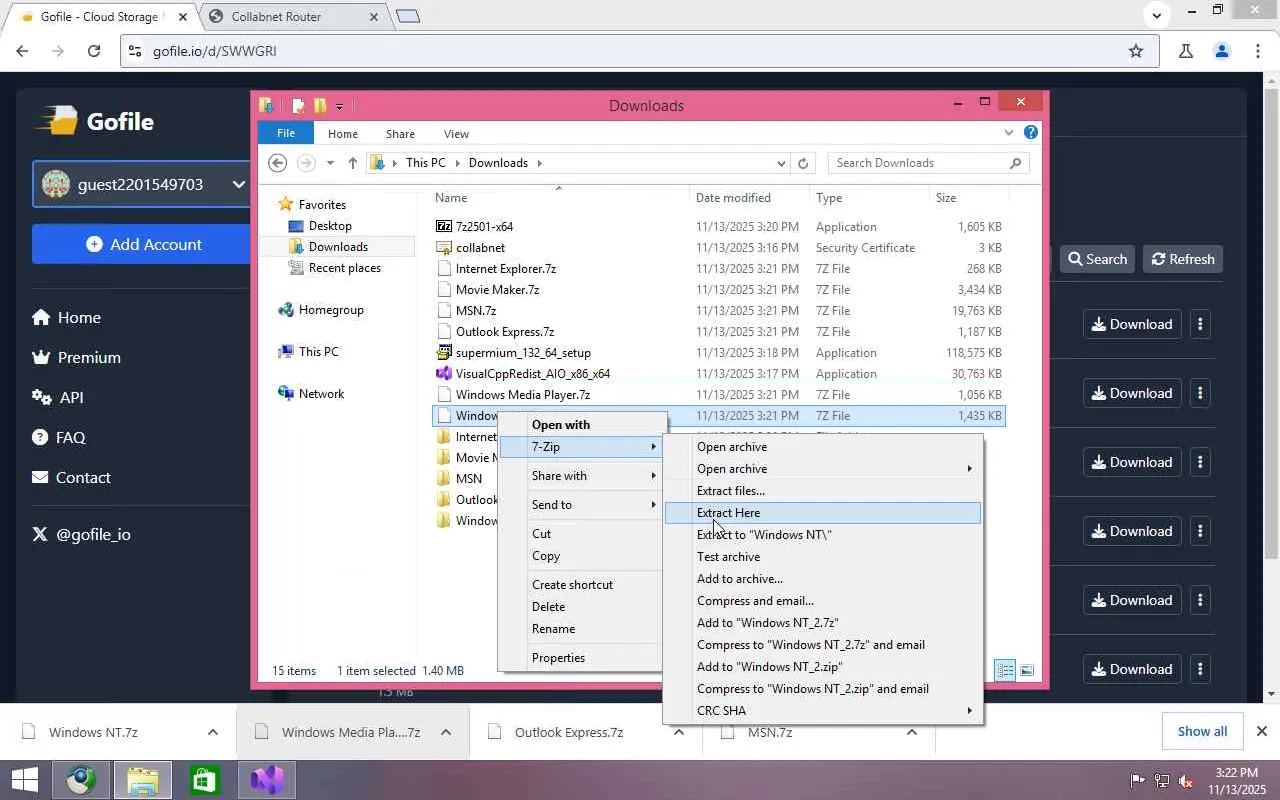Choose Extract Here from 7-Zip submenu

coord(823,513)
